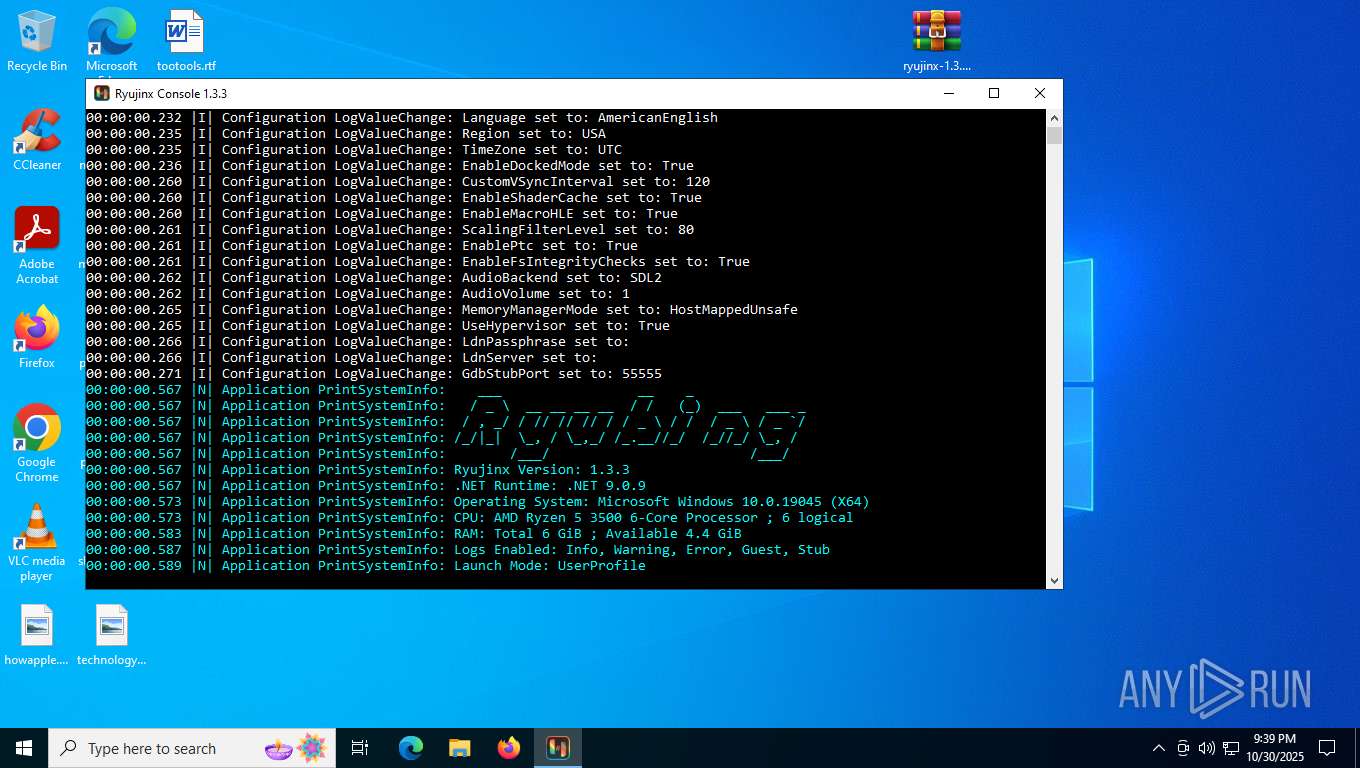Image resolution: width=1360 pixels, height=768 pixels.
Task: Click the 'CustomVSyncInterval set to: 120' line
Action: coord(398,182)
